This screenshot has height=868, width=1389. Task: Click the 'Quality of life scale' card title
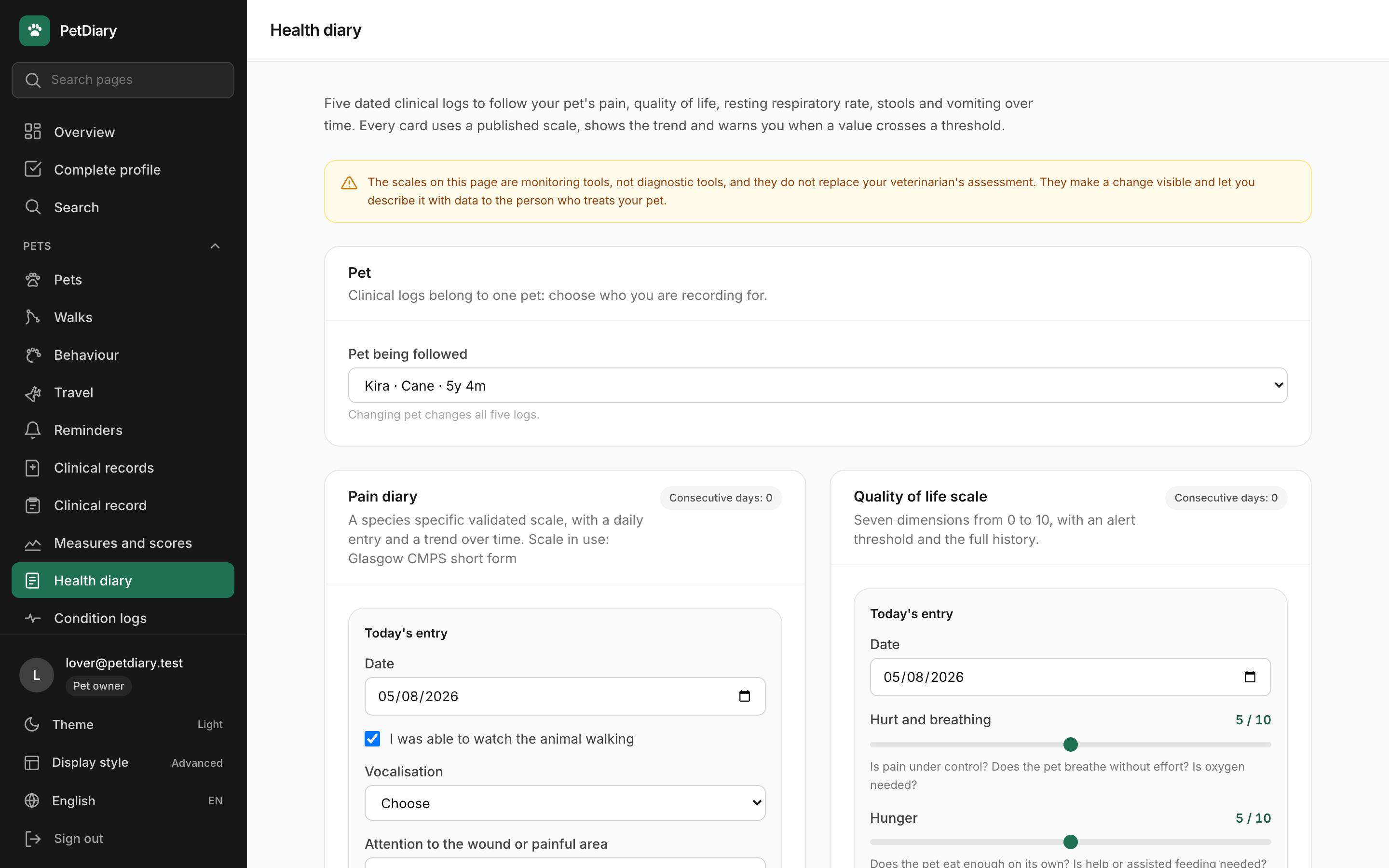coord(920,496)
